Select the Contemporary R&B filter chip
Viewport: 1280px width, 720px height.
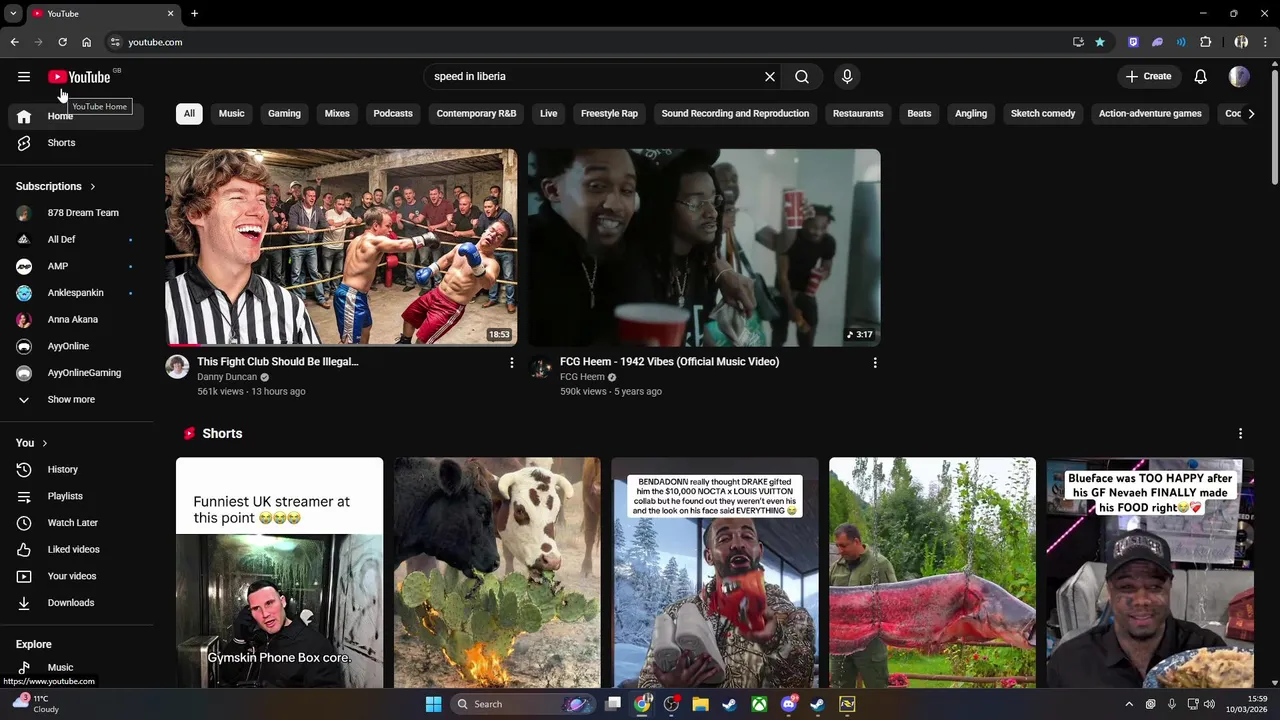point(476,114)
